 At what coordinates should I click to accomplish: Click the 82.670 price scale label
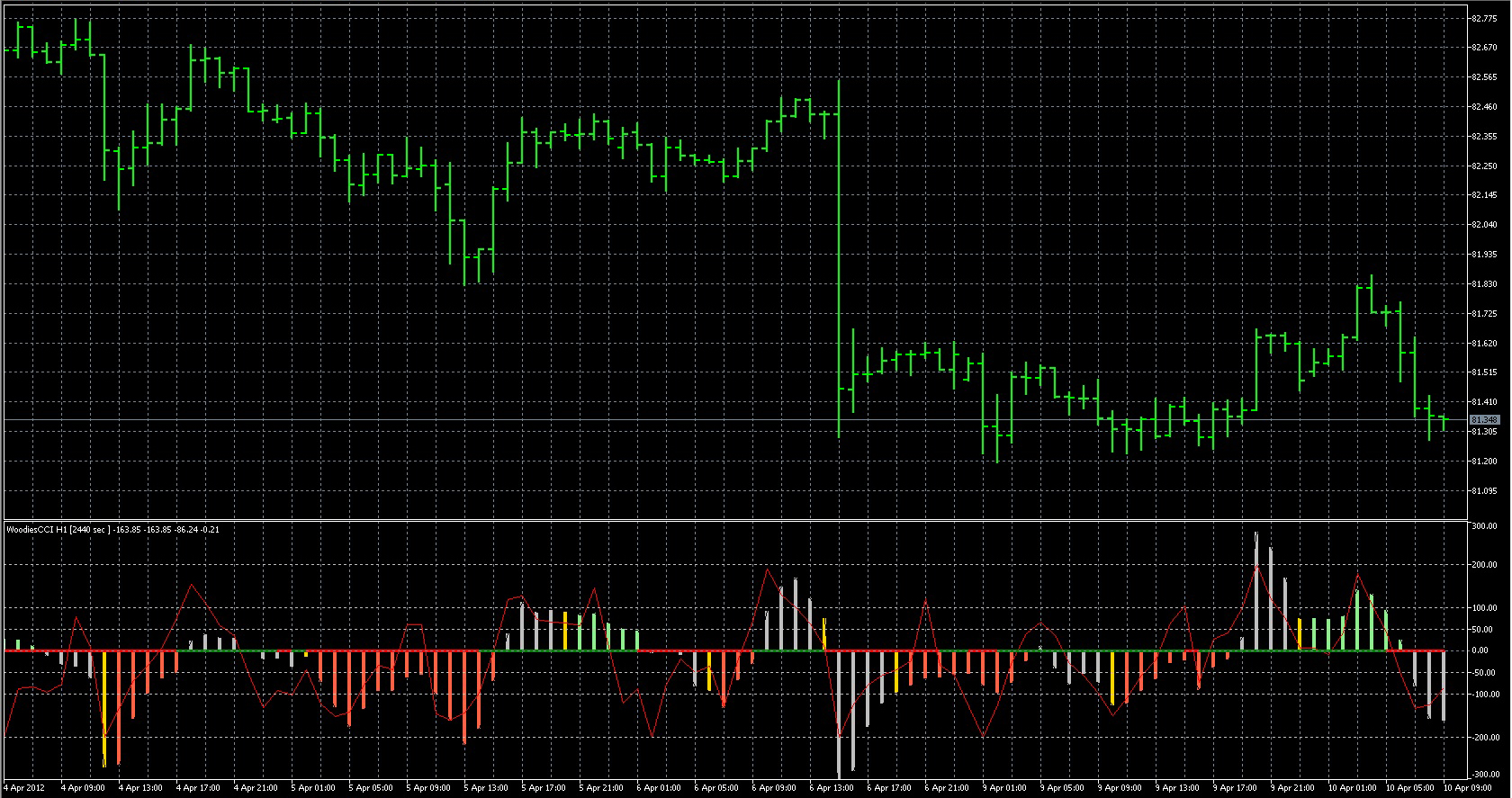click(x=1484, y=48)
